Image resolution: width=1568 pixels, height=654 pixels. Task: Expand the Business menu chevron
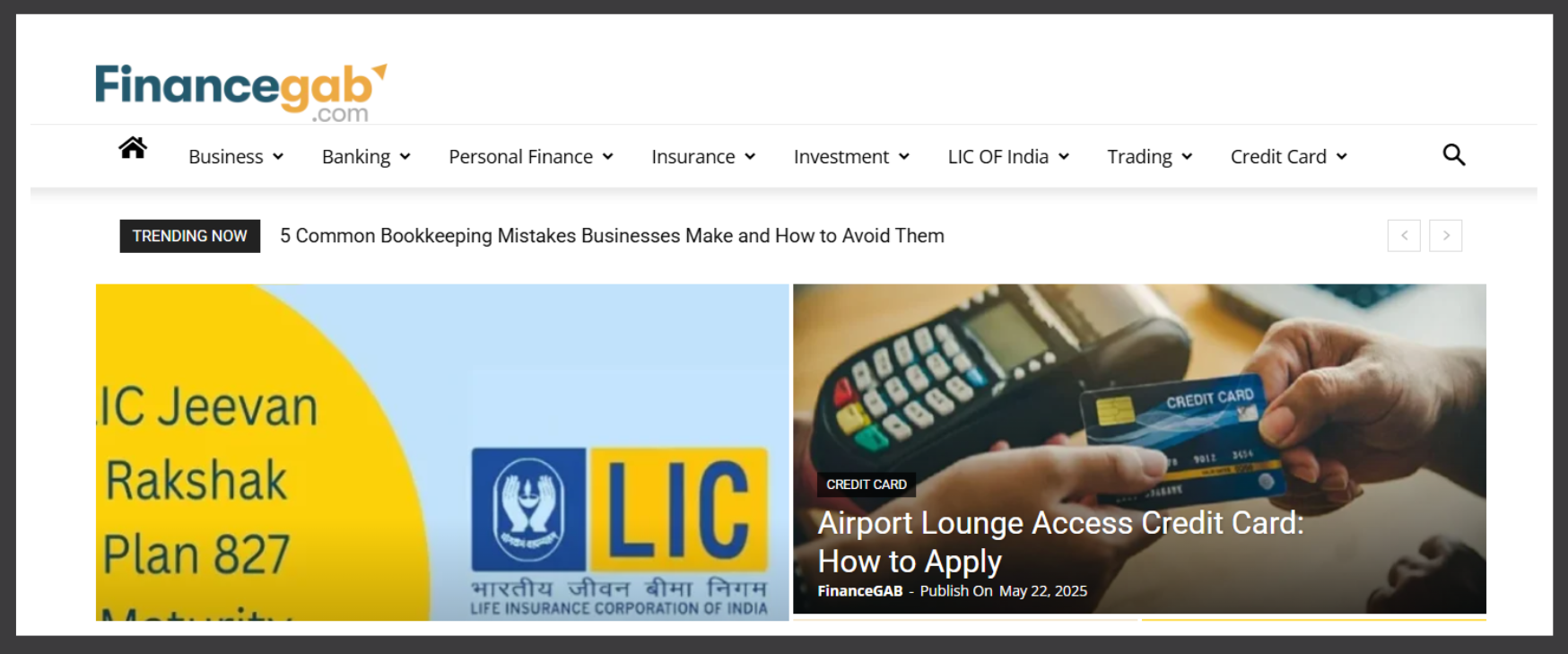pyautogui.click(x=278, y=157)
